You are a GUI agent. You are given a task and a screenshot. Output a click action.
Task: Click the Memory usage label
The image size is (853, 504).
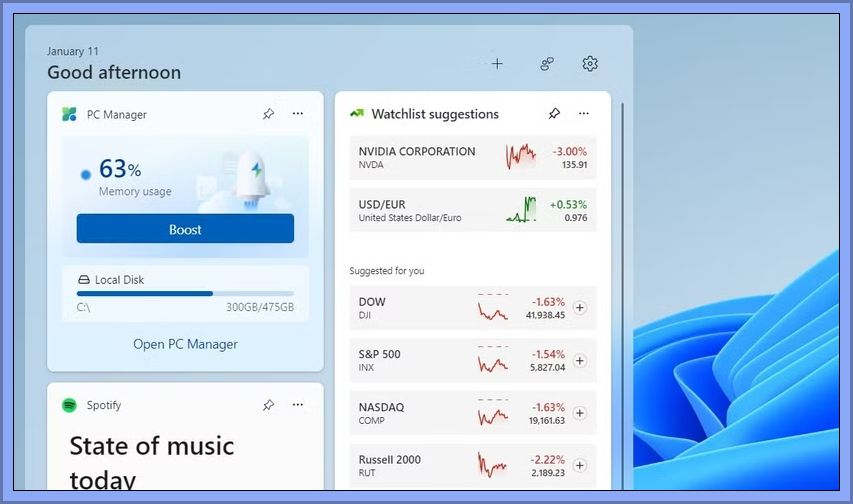pyautogui.click(x=135, y=192)
